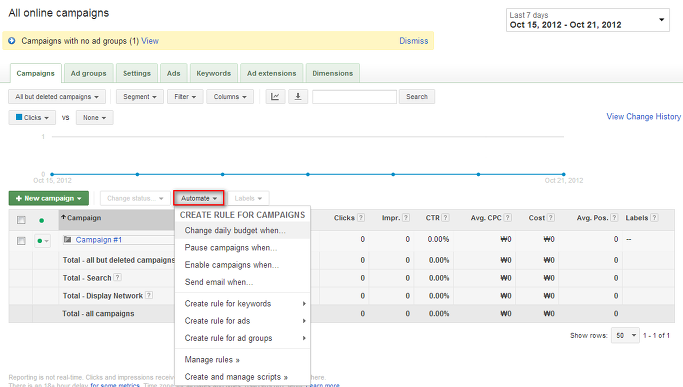Switch to the Ad extensions tab
683x387 pixels.
(271, 73)
